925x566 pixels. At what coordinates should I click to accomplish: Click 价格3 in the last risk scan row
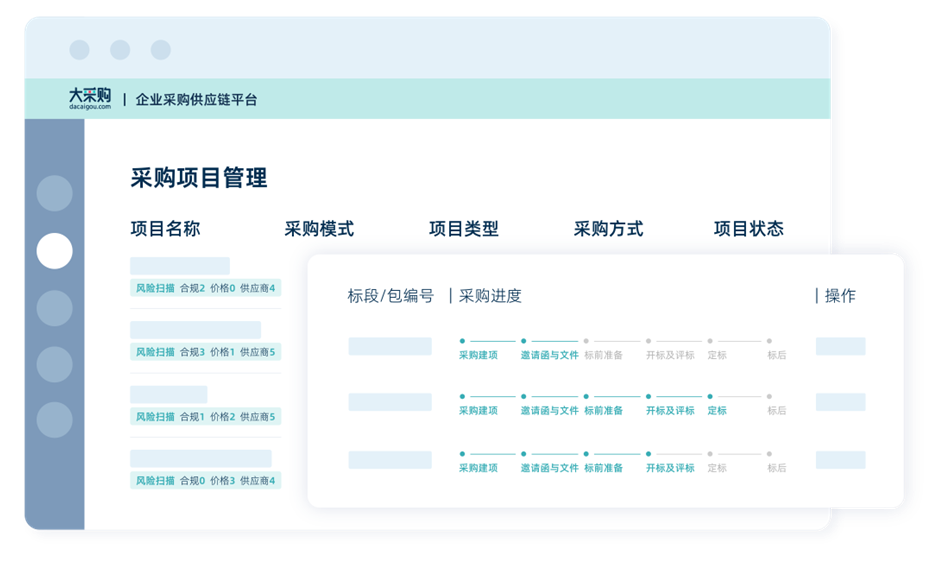(222, 480)
